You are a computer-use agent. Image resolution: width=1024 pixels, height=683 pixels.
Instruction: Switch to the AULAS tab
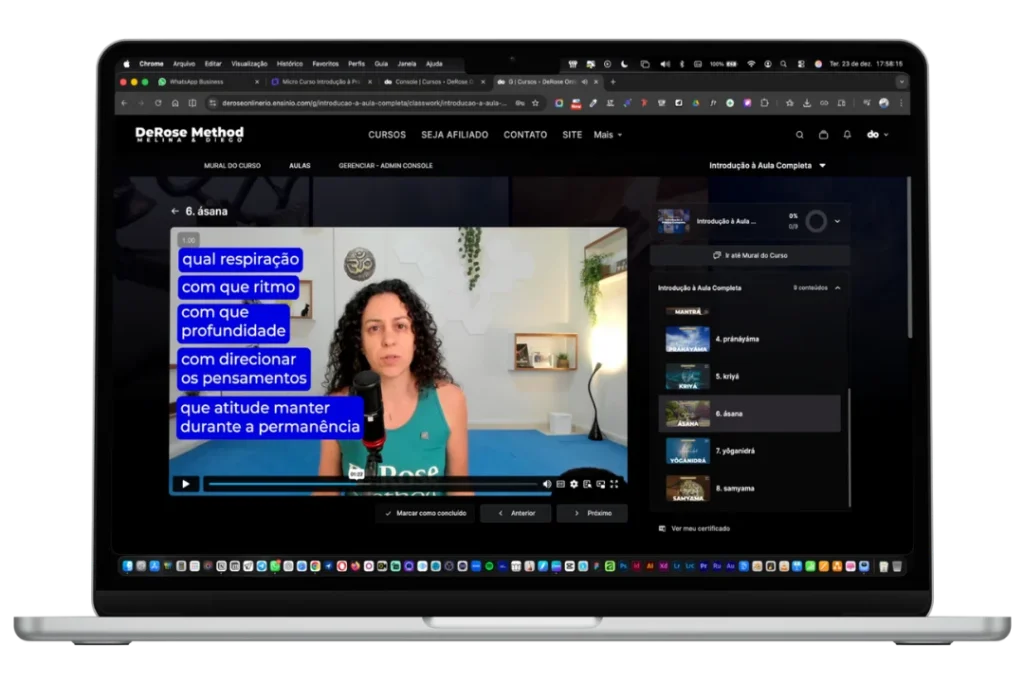point(300,166)
